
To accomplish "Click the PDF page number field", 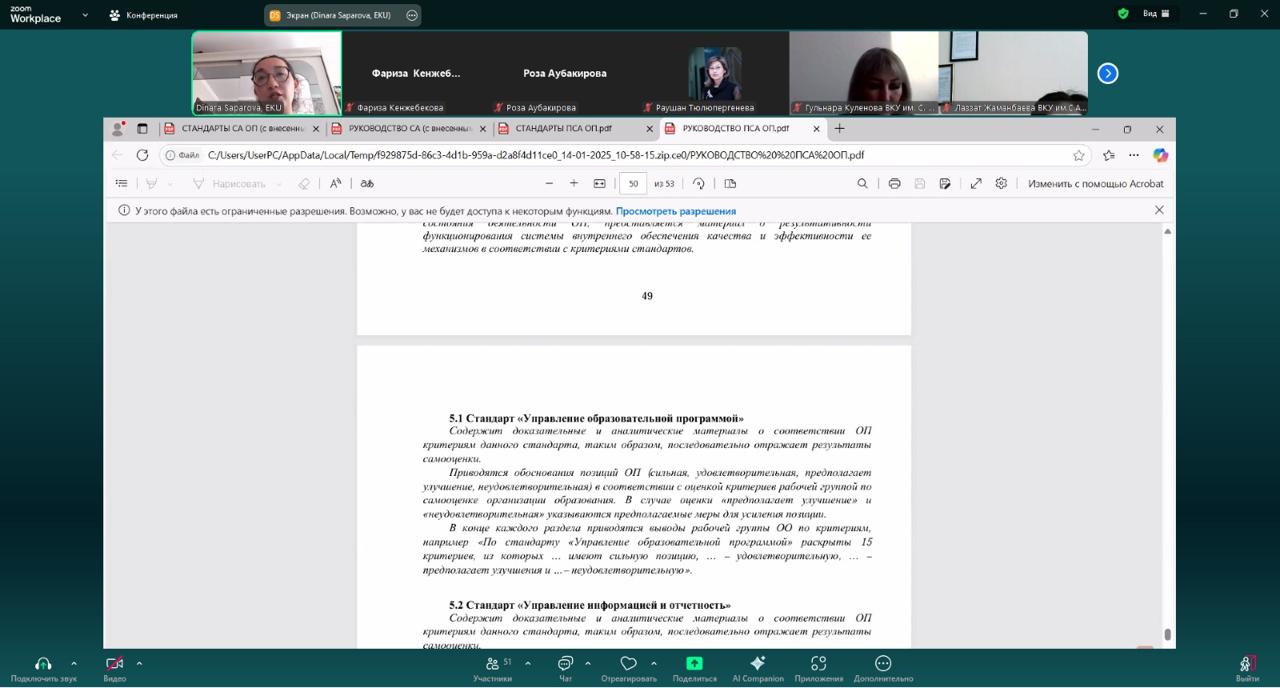I will pyautogui.click(x=633, y=184).
